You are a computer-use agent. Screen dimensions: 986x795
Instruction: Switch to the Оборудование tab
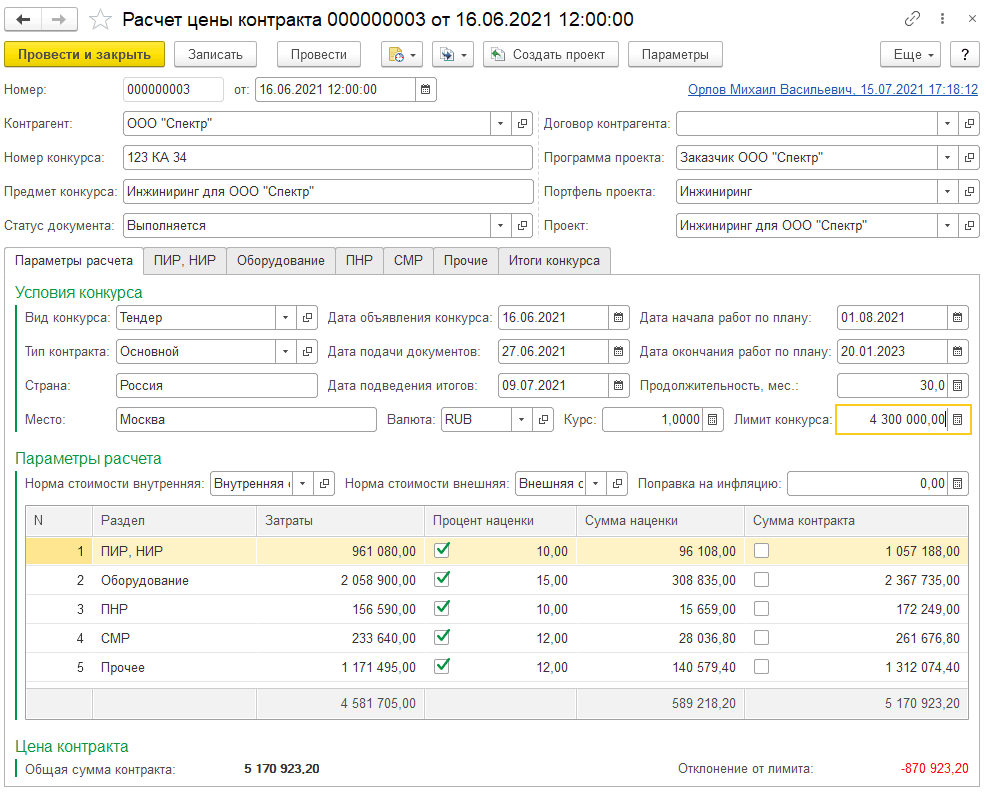click(x=280, y=261)
